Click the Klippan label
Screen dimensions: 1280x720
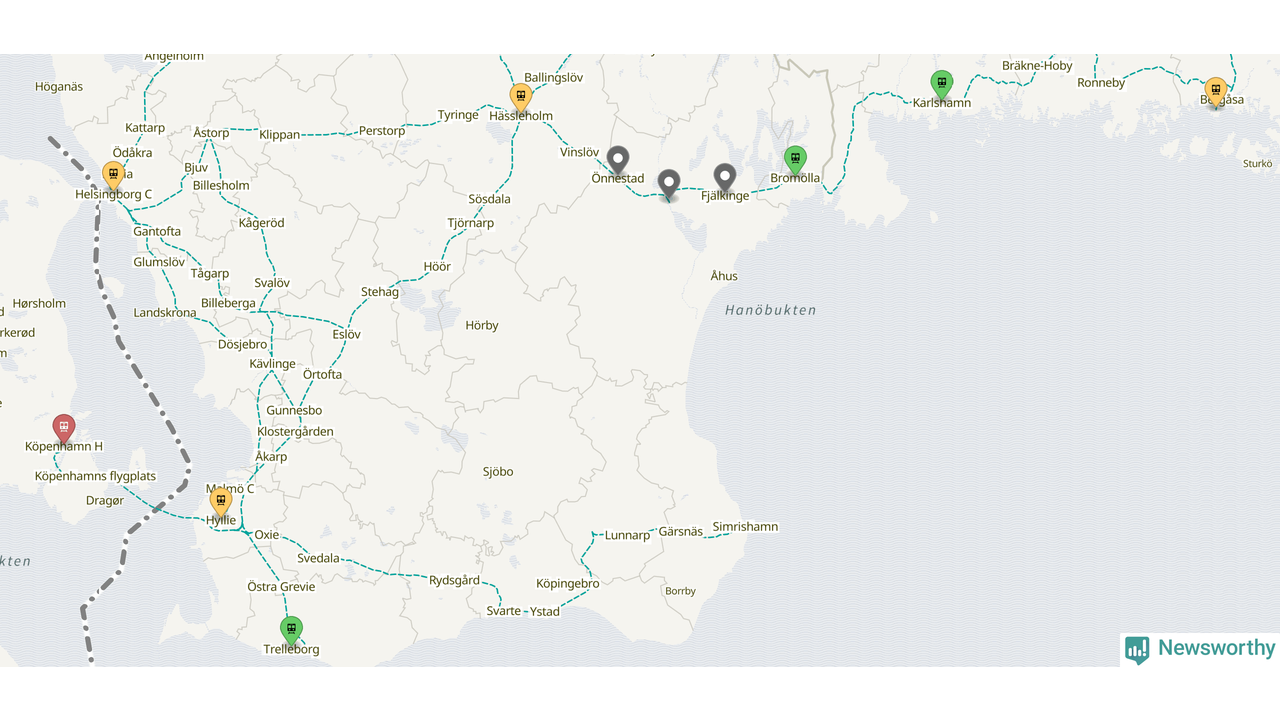pos(279,134)
